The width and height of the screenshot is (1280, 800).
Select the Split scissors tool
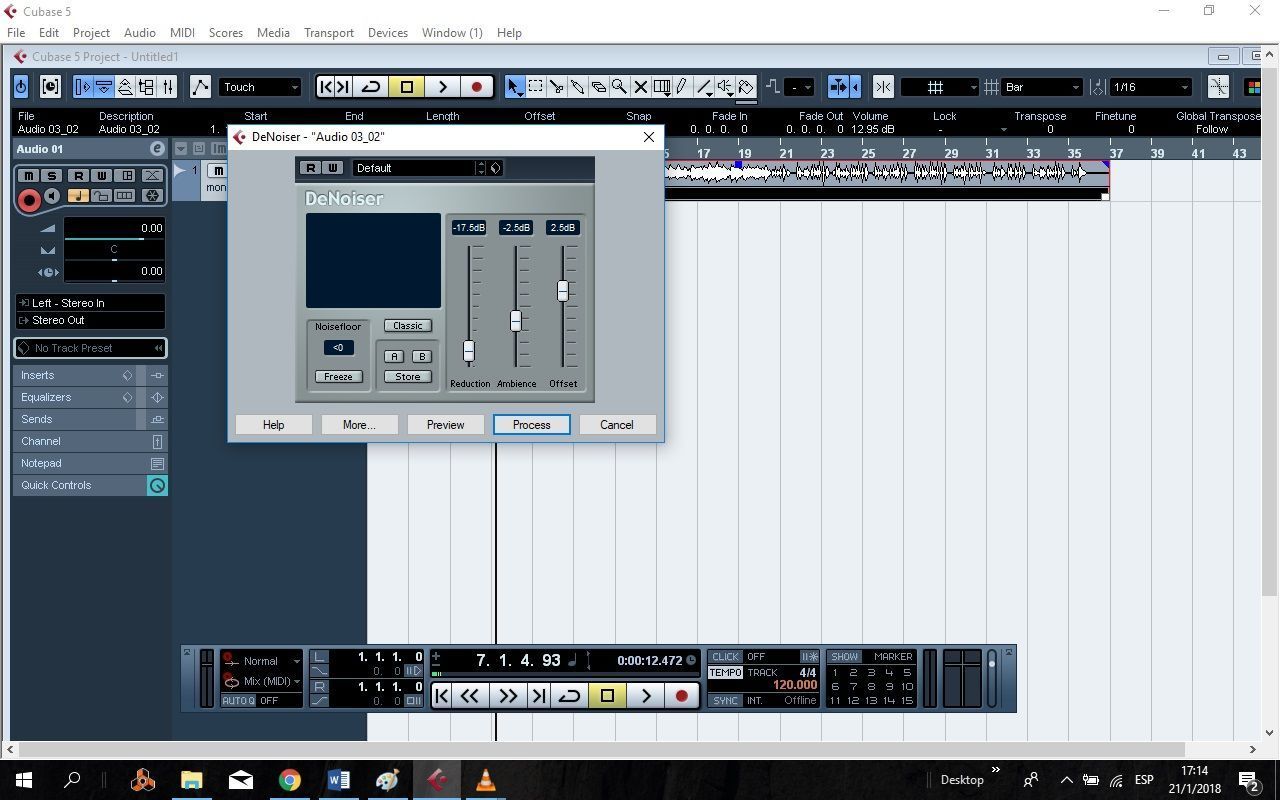[556, 87]
